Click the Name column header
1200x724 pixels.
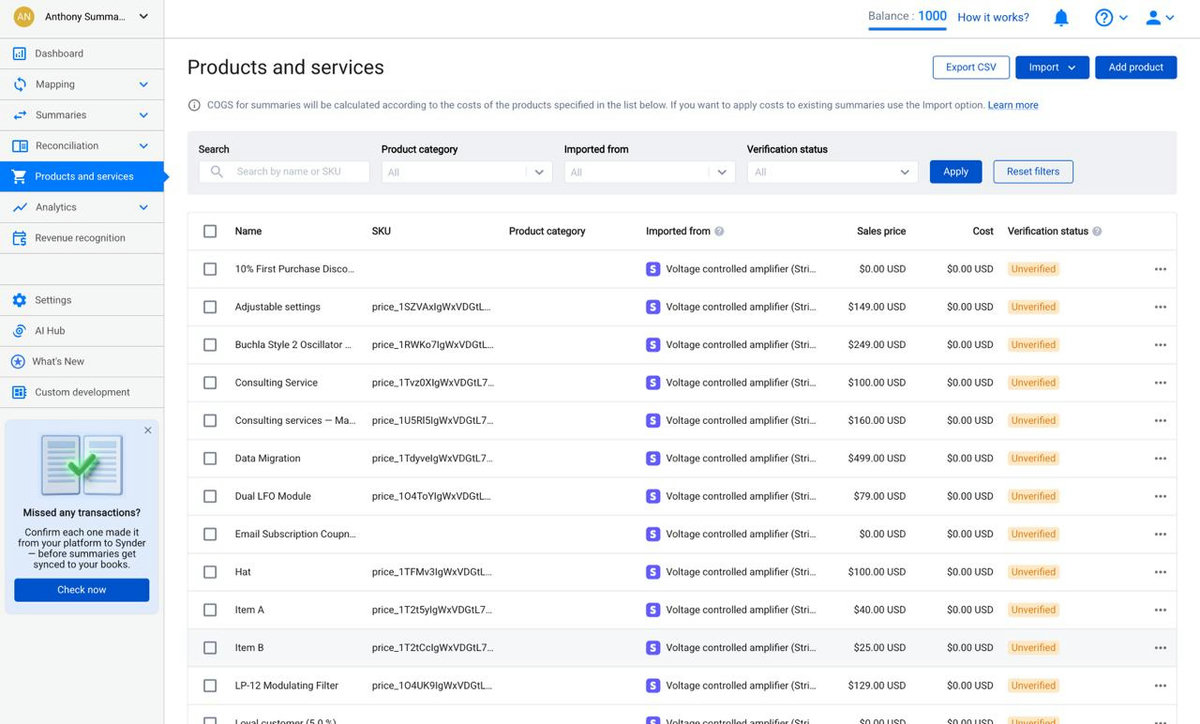(248, 231)
